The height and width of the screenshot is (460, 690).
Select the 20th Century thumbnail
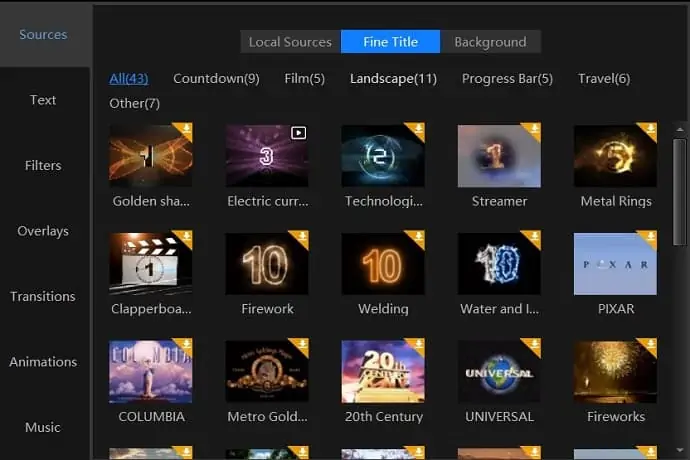383,372
